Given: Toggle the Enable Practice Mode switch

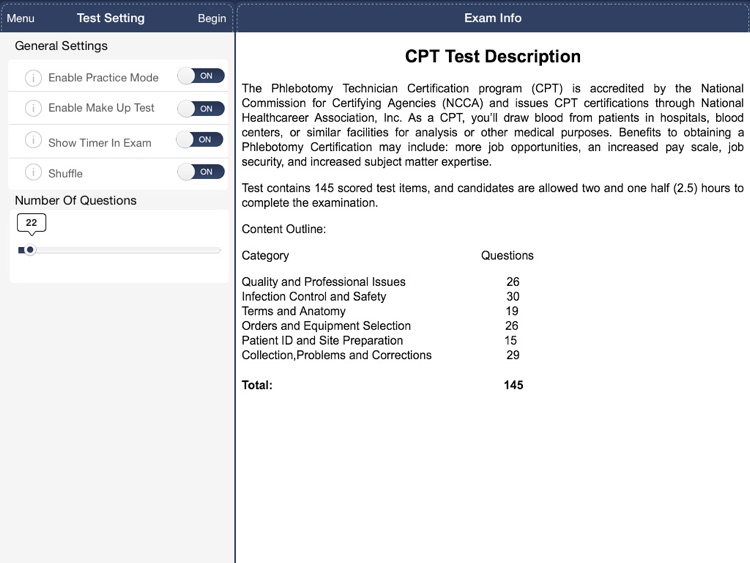Looking at the screenshot, I should point(201,76).
